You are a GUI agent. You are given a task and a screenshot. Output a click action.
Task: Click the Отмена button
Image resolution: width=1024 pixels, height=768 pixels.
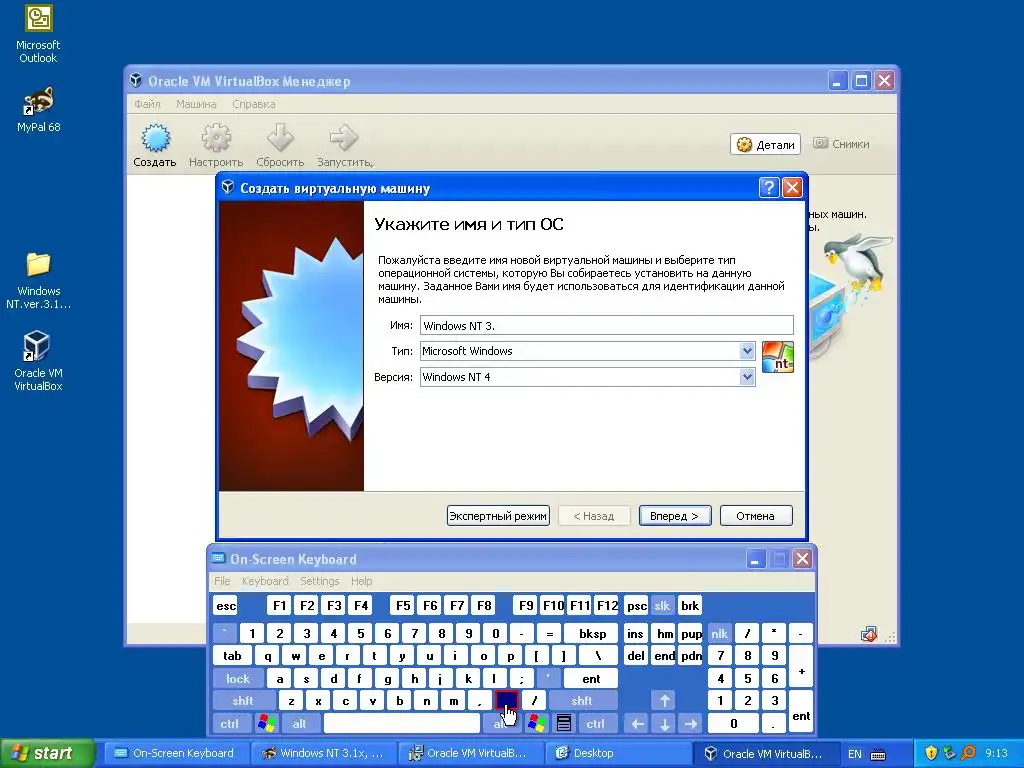coord(756,516)
